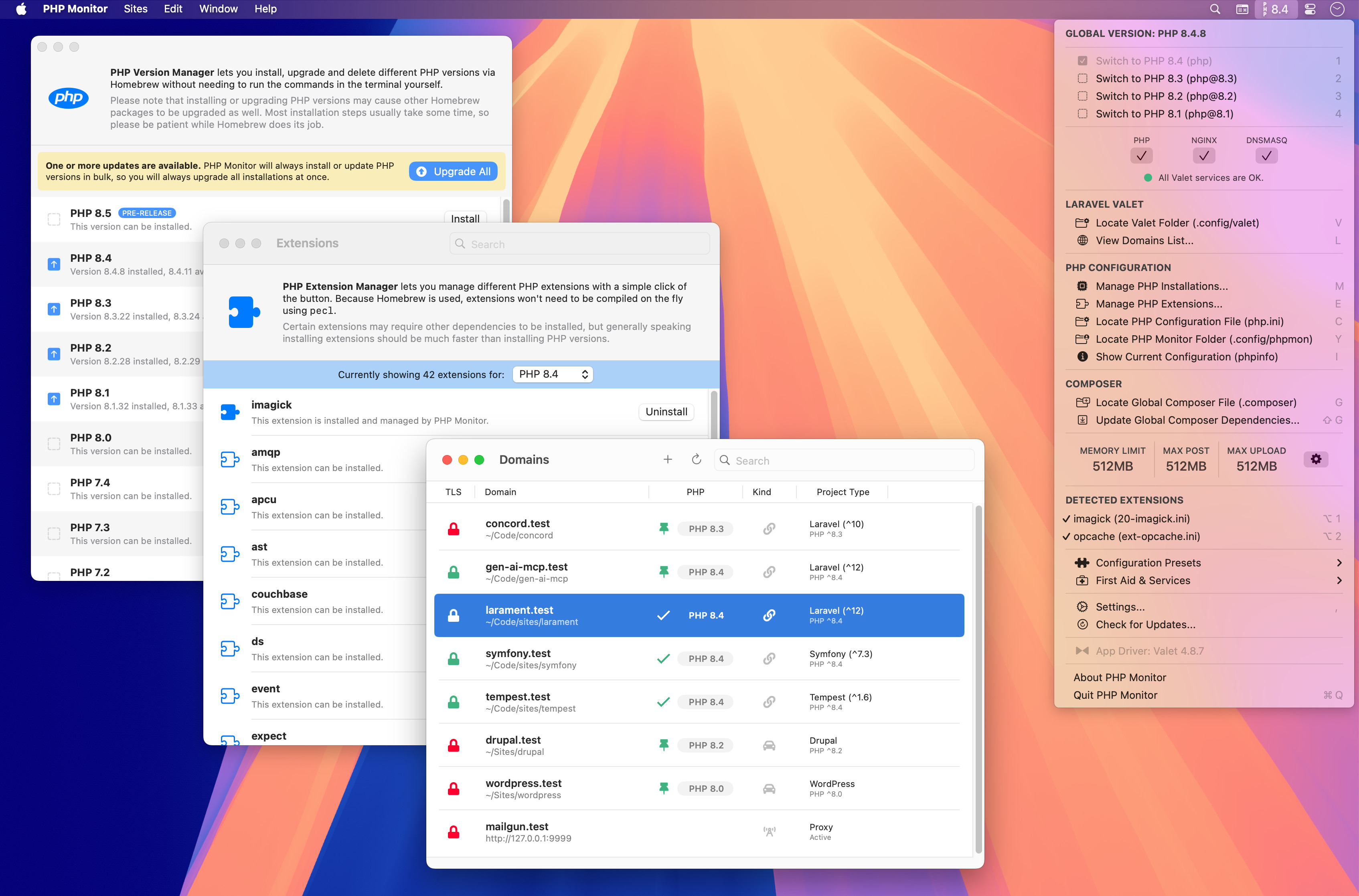Open limits settings with the gear icon
Viewport: 1359px width, 896px height.
tap(1316, 459)
